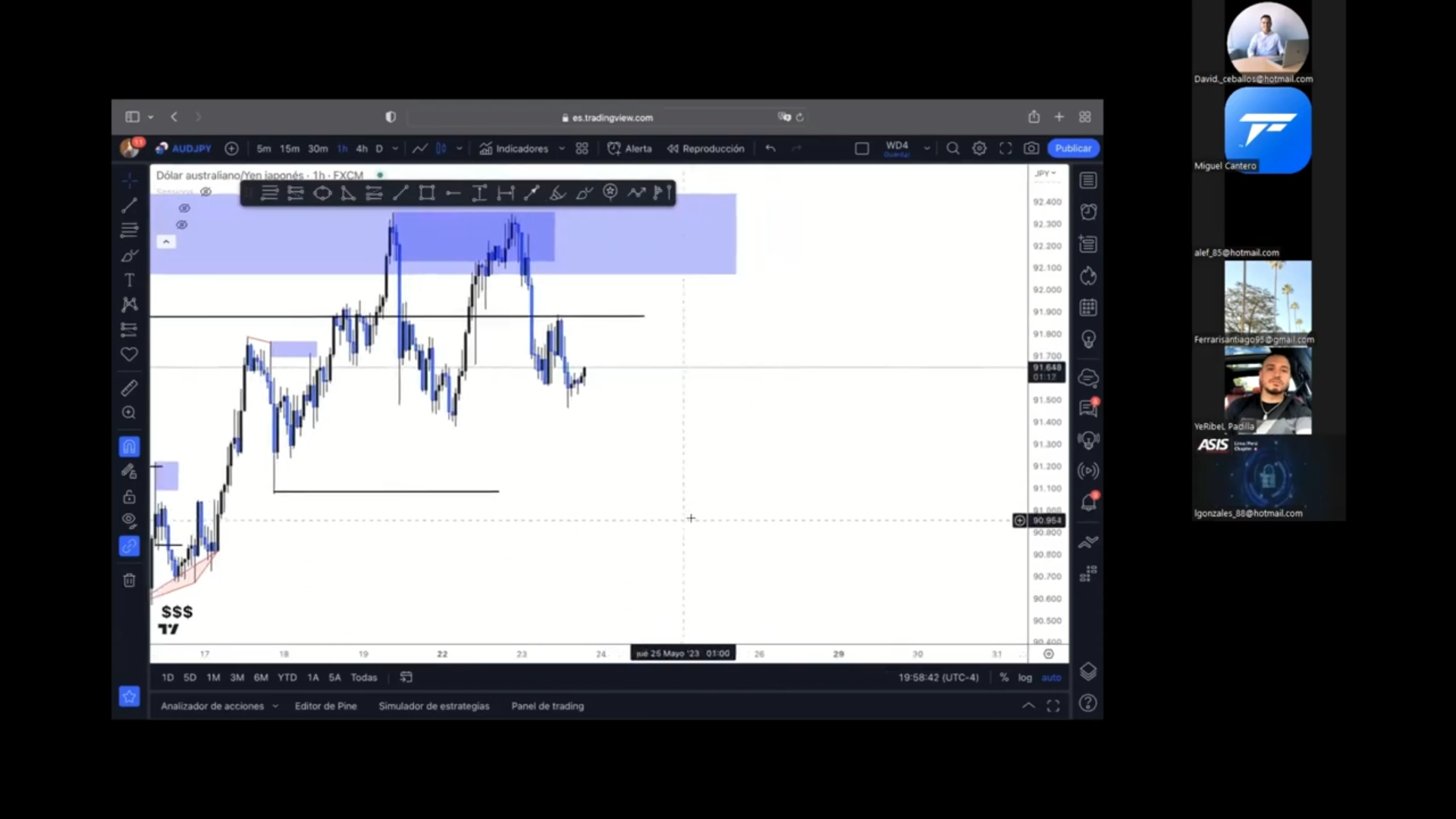Click the Publicar button

click(1073, 149)
